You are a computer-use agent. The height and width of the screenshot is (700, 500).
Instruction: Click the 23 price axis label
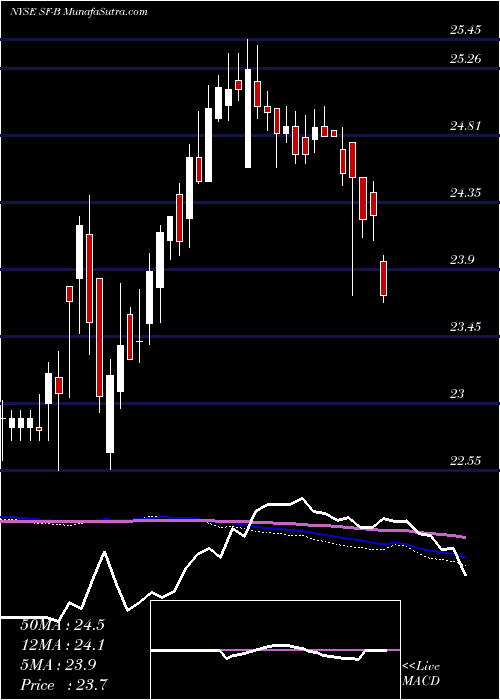(457, 394)
